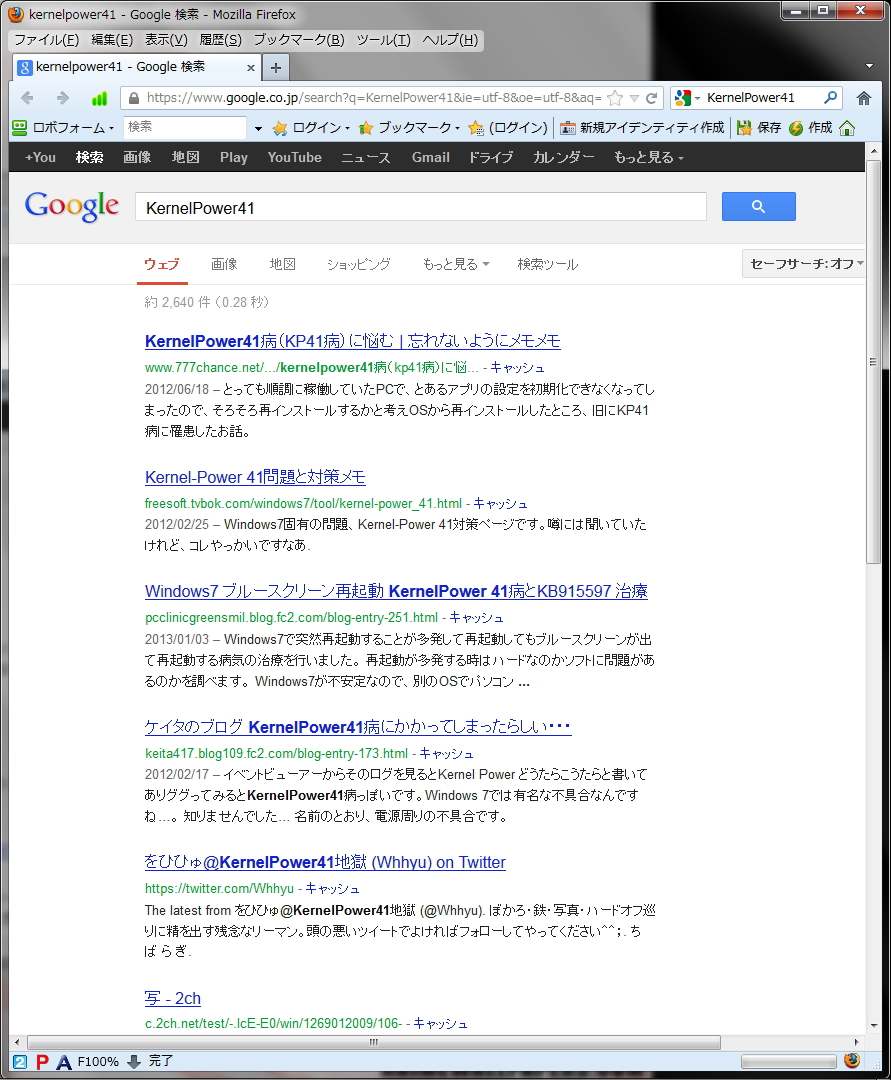Click the padlock icon in the address bar

pos(134,98)
